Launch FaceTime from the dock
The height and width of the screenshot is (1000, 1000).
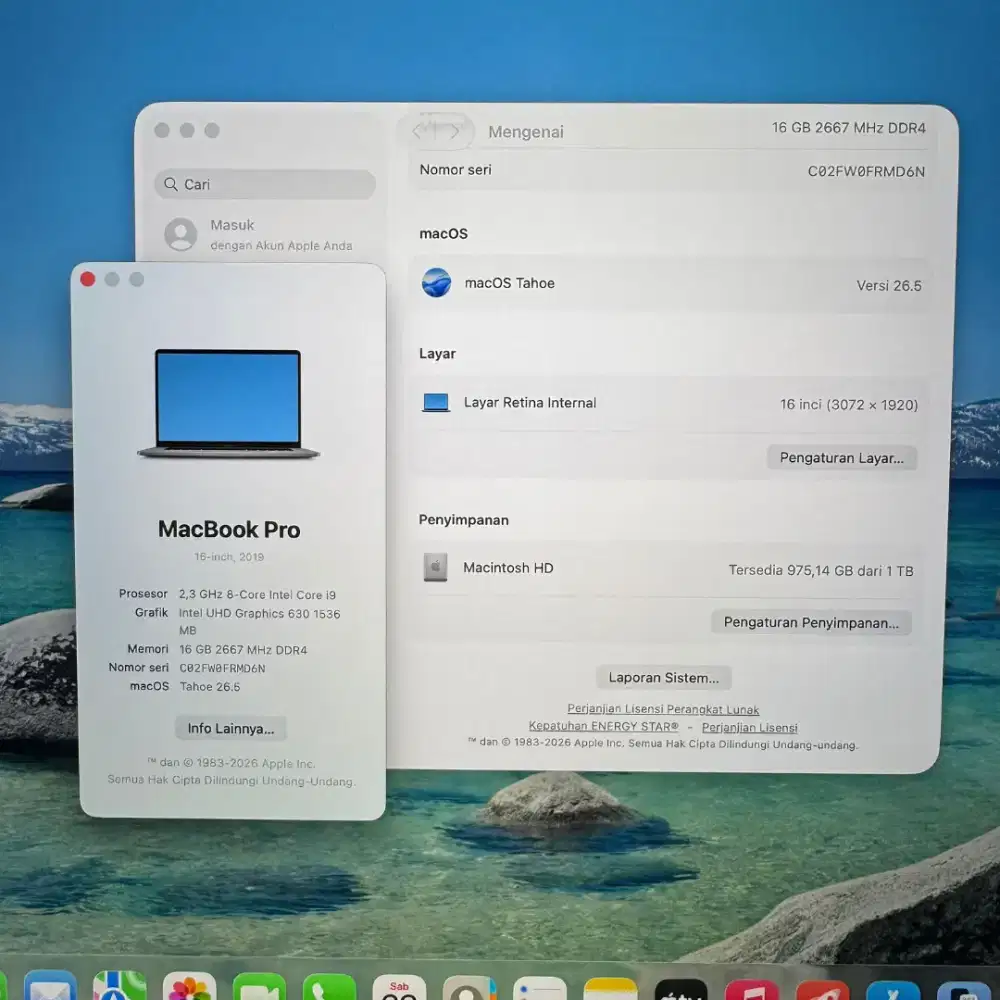tap(259, 987)
